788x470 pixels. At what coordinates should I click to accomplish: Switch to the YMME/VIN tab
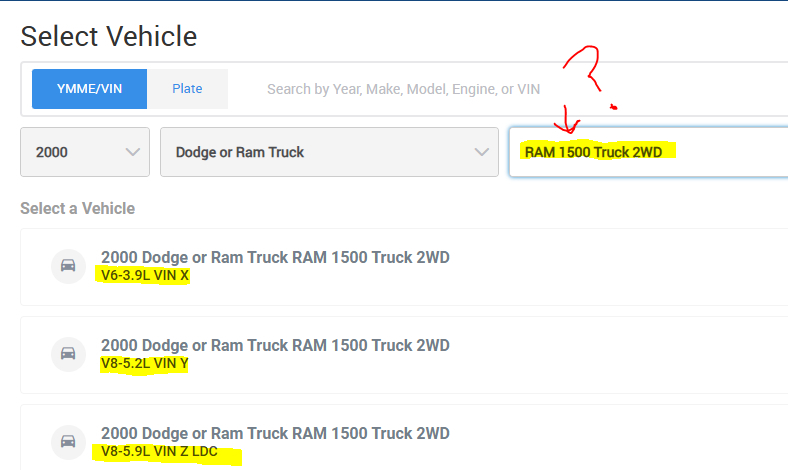pos(89,89)
